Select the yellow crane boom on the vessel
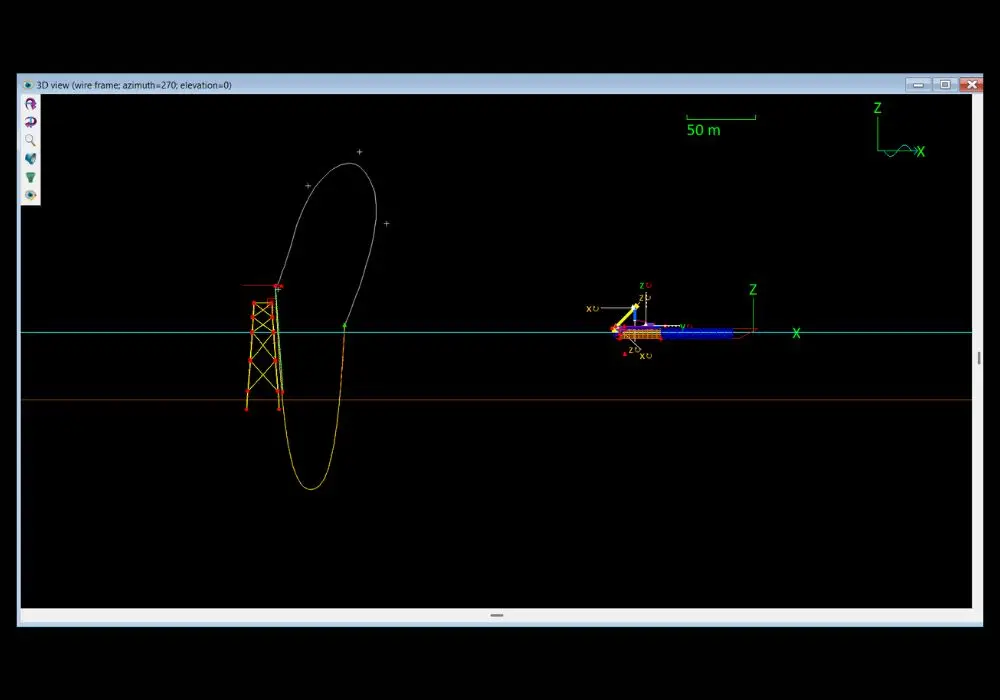The image size is (1000, 700). [x=626, y=317]
